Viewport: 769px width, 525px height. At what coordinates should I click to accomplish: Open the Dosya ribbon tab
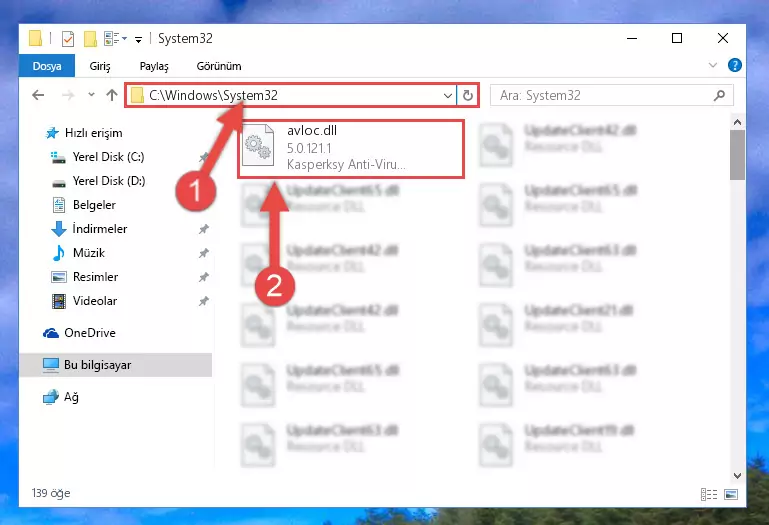[47, 66]
